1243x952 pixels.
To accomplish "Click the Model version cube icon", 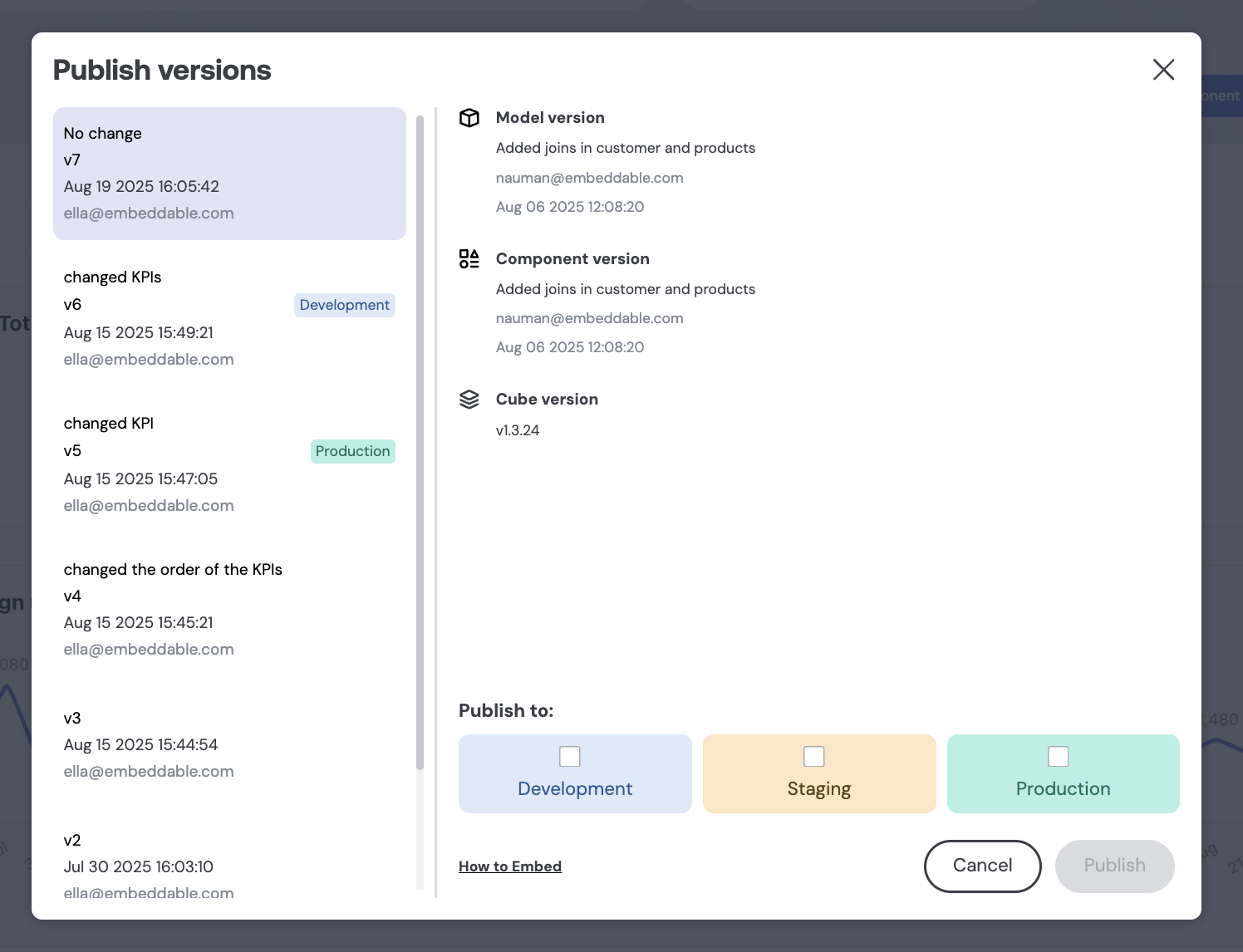I will coord(469,118).
